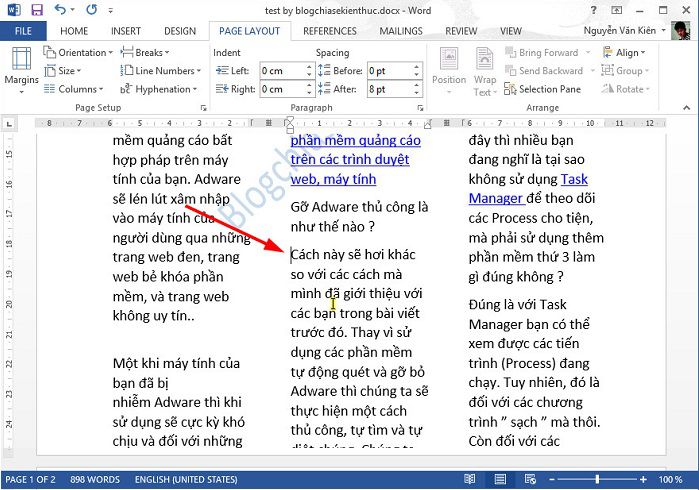Click the tab selector at ruler corner
The image size is (699, 490).
tap(9, 124)
